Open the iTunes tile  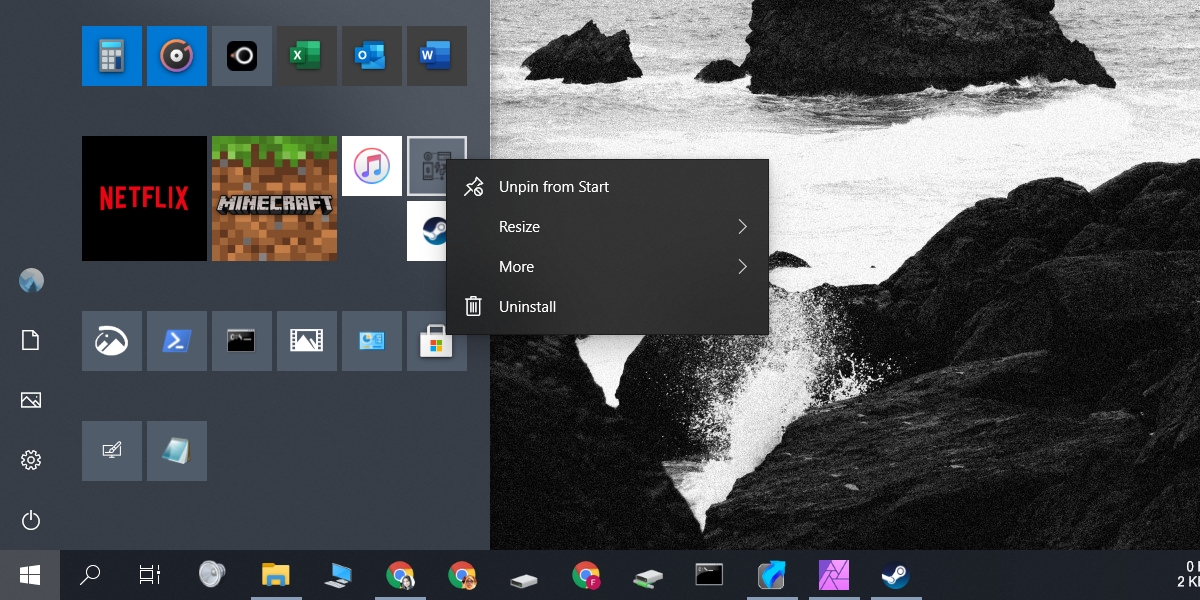coord(372,166)
